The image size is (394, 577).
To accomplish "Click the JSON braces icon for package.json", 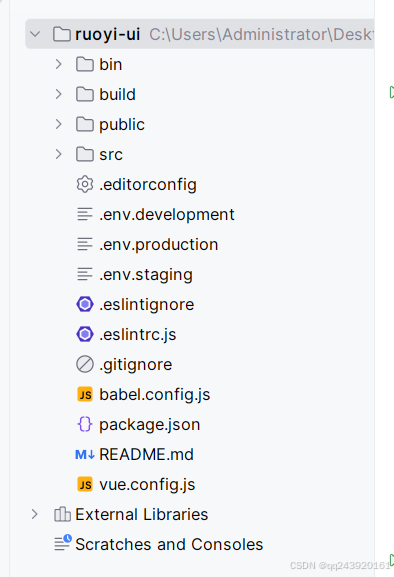I will coord(85,424).
